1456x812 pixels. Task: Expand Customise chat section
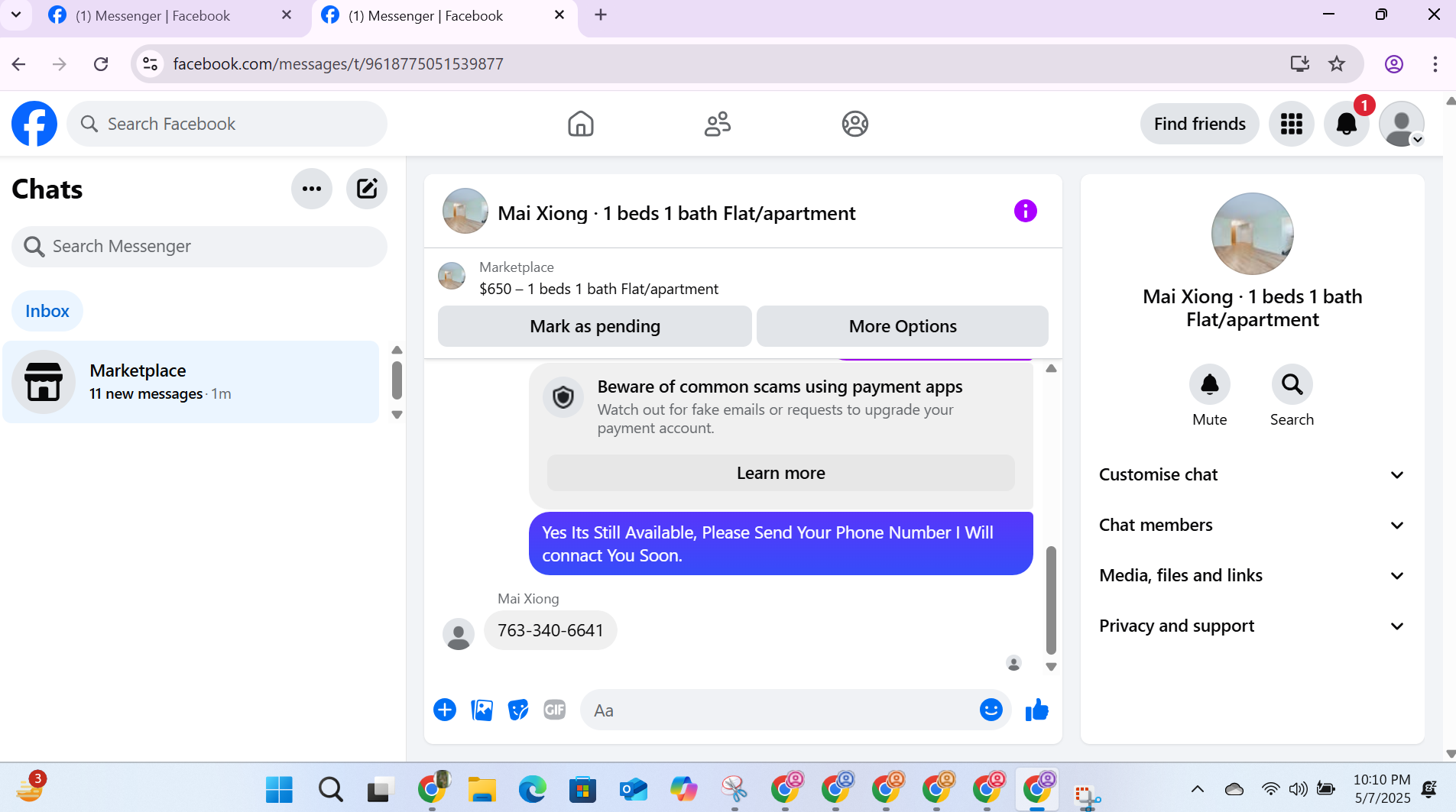point(1251,474)
